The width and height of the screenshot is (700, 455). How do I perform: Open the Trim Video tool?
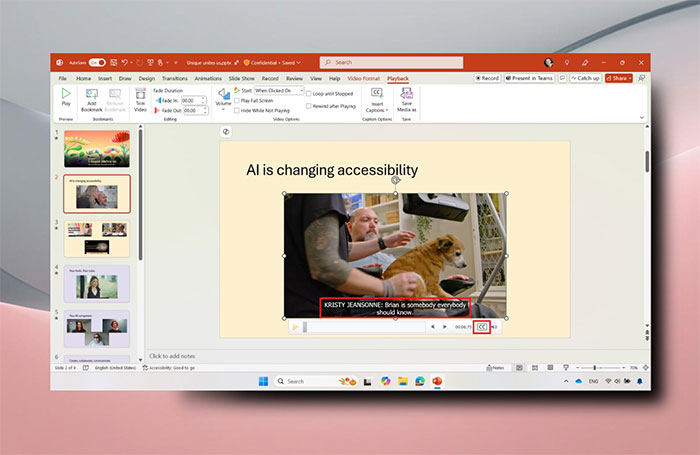tap(140, 97)
